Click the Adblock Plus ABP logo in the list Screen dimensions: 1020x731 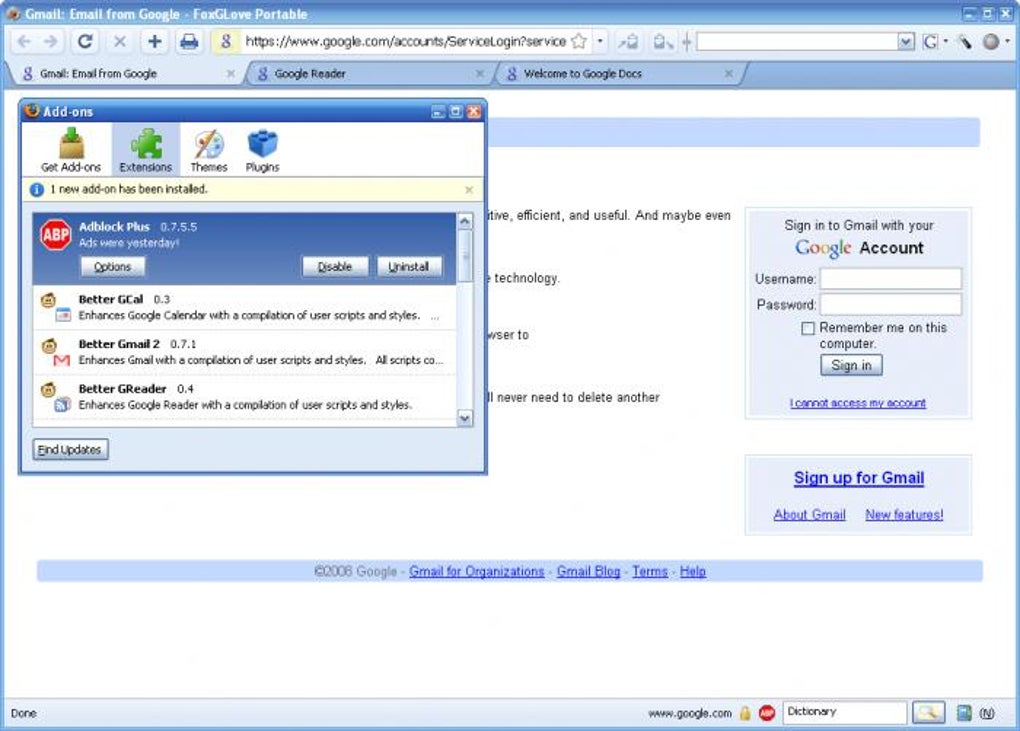pos(55,235)
